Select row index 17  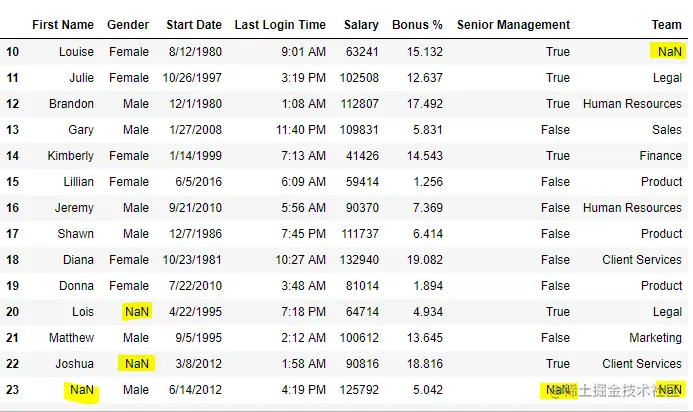click(13, 234)
